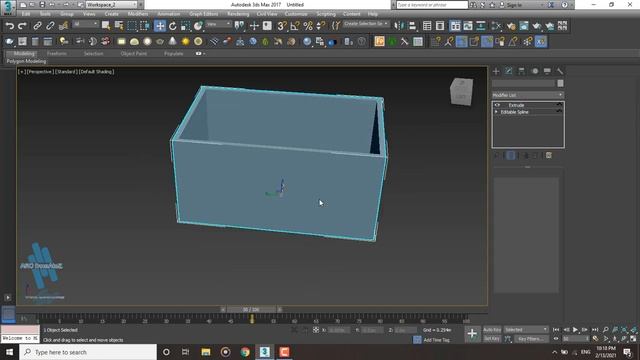
Task: Toggle Window/Crossing selection mode
Action: [144, 26]
